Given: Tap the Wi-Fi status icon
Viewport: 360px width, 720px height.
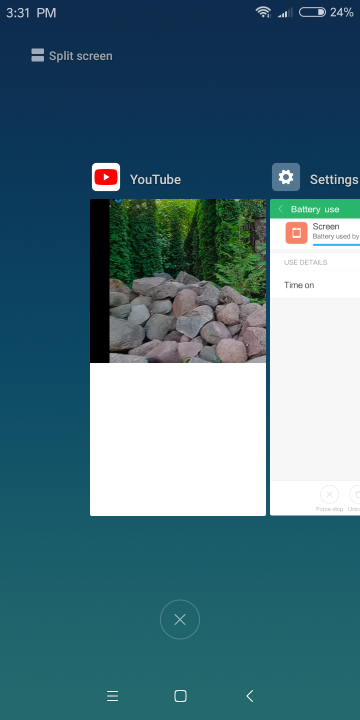Looking at the screenshot, I should [x=264, y=12].
